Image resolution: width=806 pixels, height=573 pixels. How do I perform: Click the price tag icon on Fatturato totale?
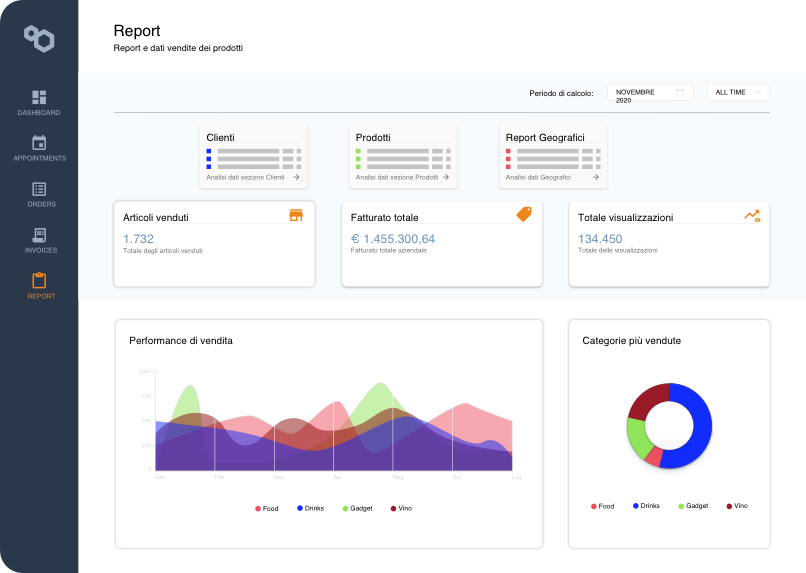(524, 214)
